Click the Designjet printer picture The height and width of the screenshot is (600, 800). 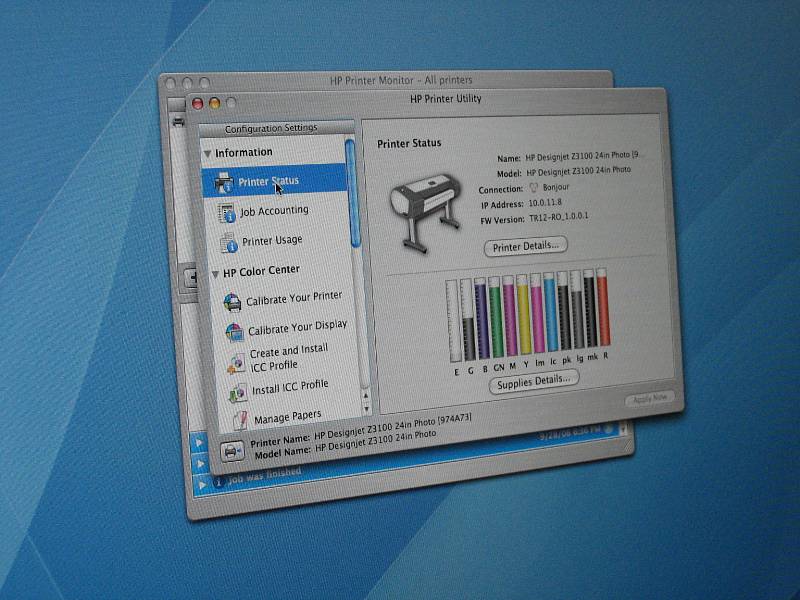click(426, 213)
